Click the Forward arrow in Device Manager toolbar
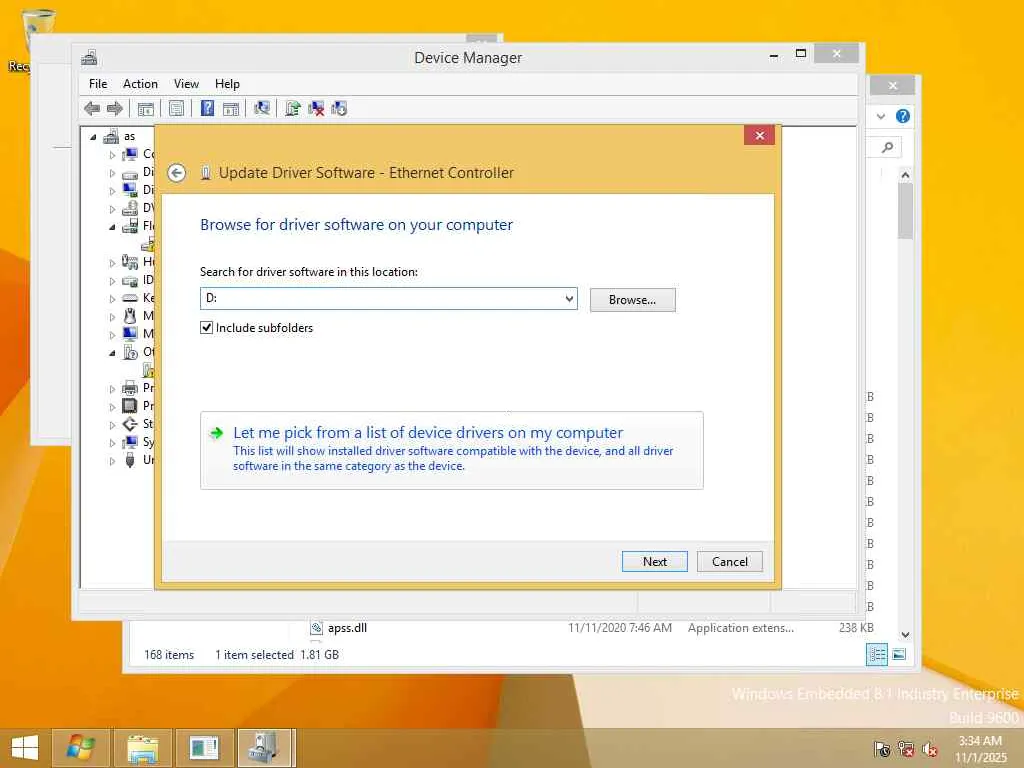The height and width of the screenshot is (768, 1024). pyautogui.click(x=115, y=108)
